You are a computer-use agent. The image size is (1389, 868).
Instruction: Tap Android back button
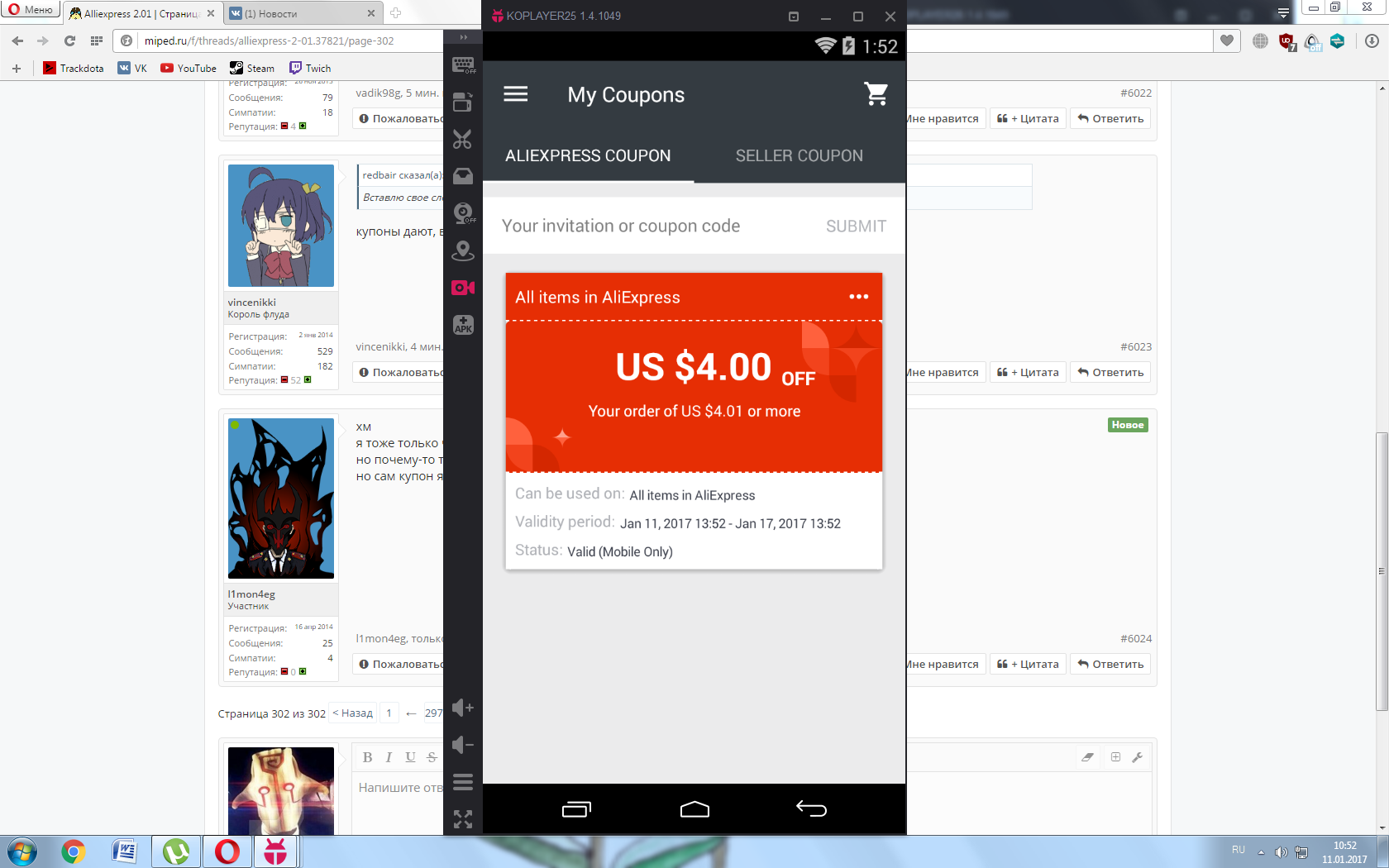811,808
